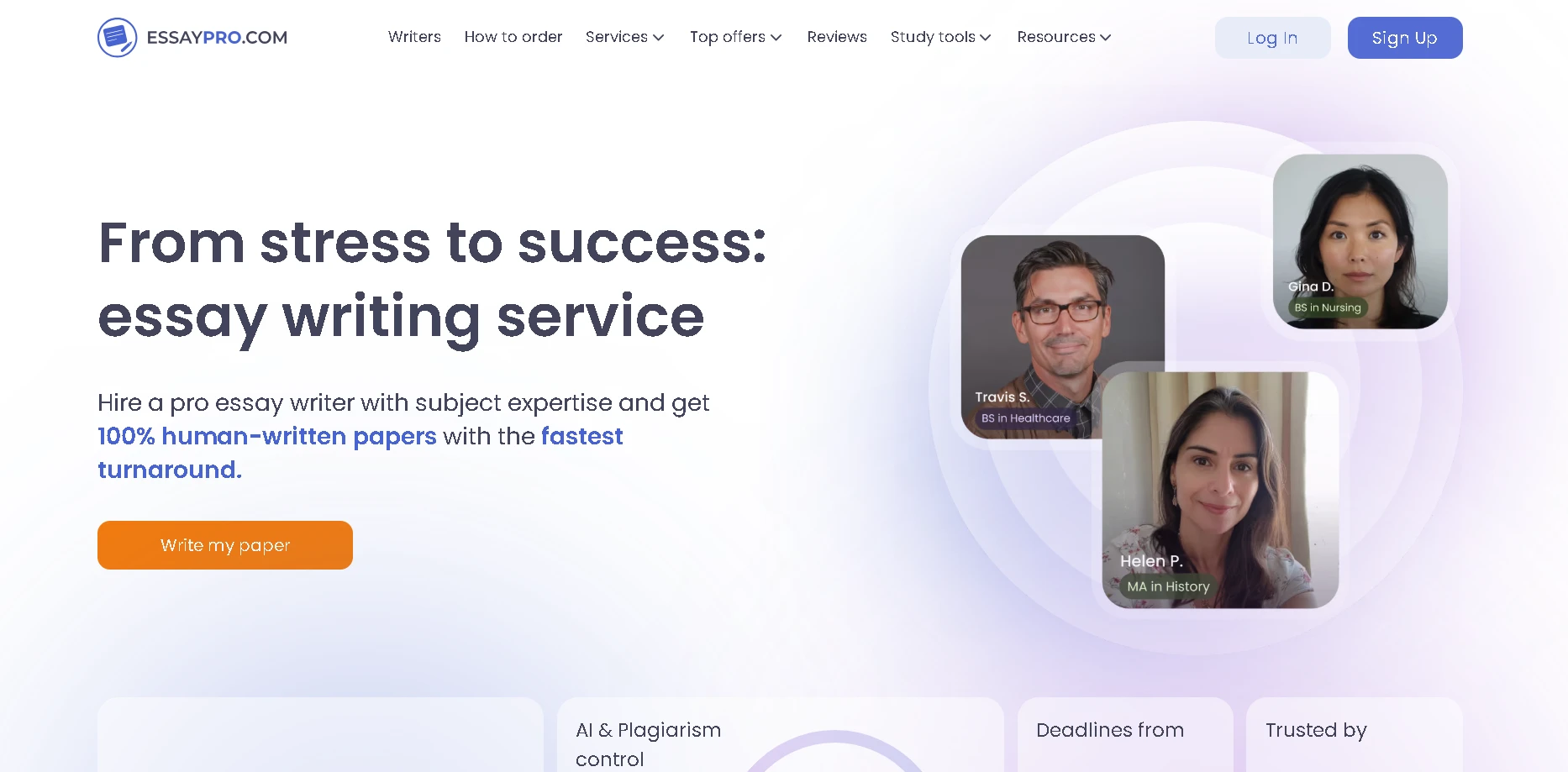Click the Log In button
The image size is (1568, 772).
click(1271, 38)
